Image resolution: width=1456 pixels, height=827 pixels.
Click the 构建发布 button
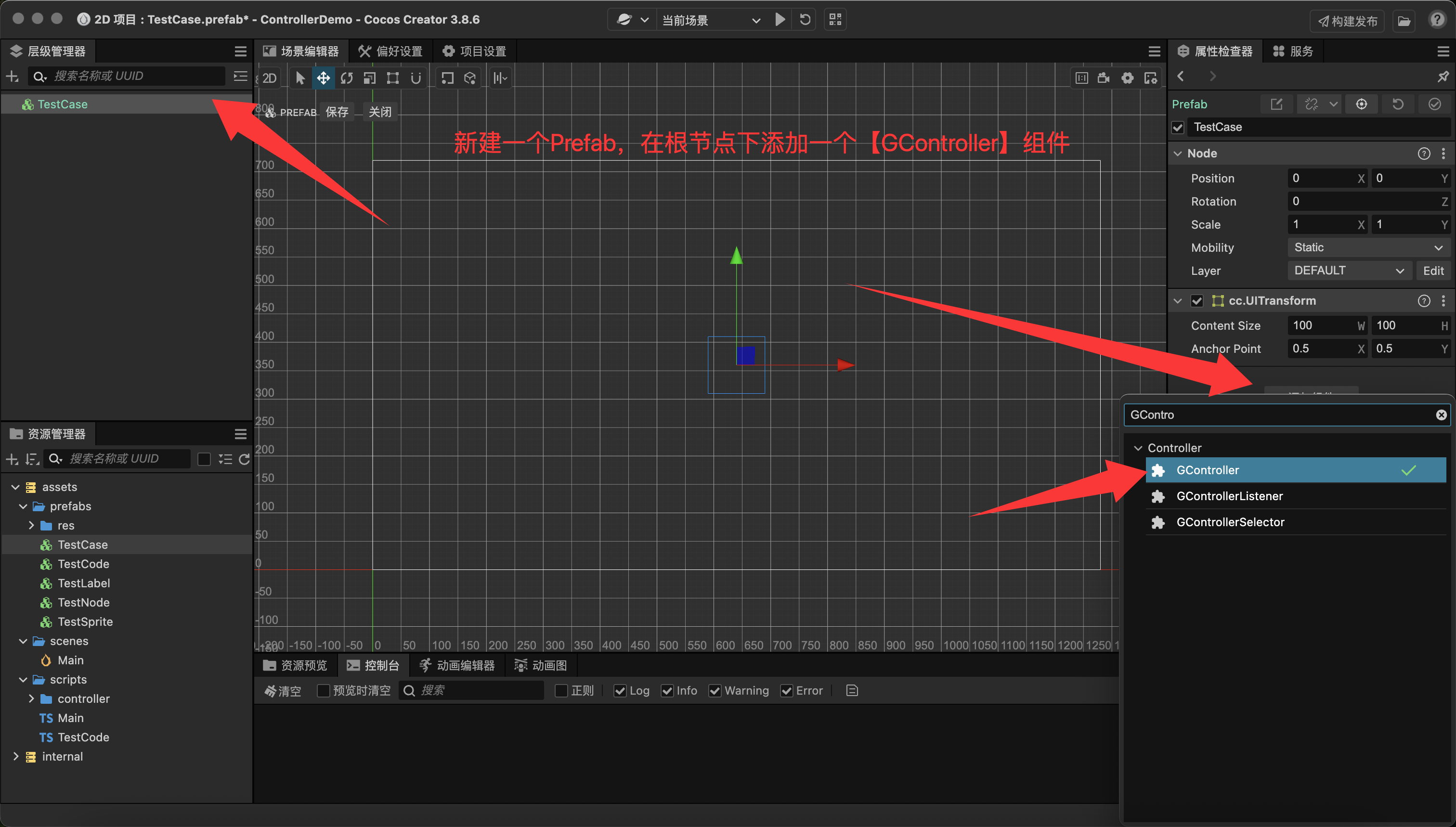(1347, 21)
